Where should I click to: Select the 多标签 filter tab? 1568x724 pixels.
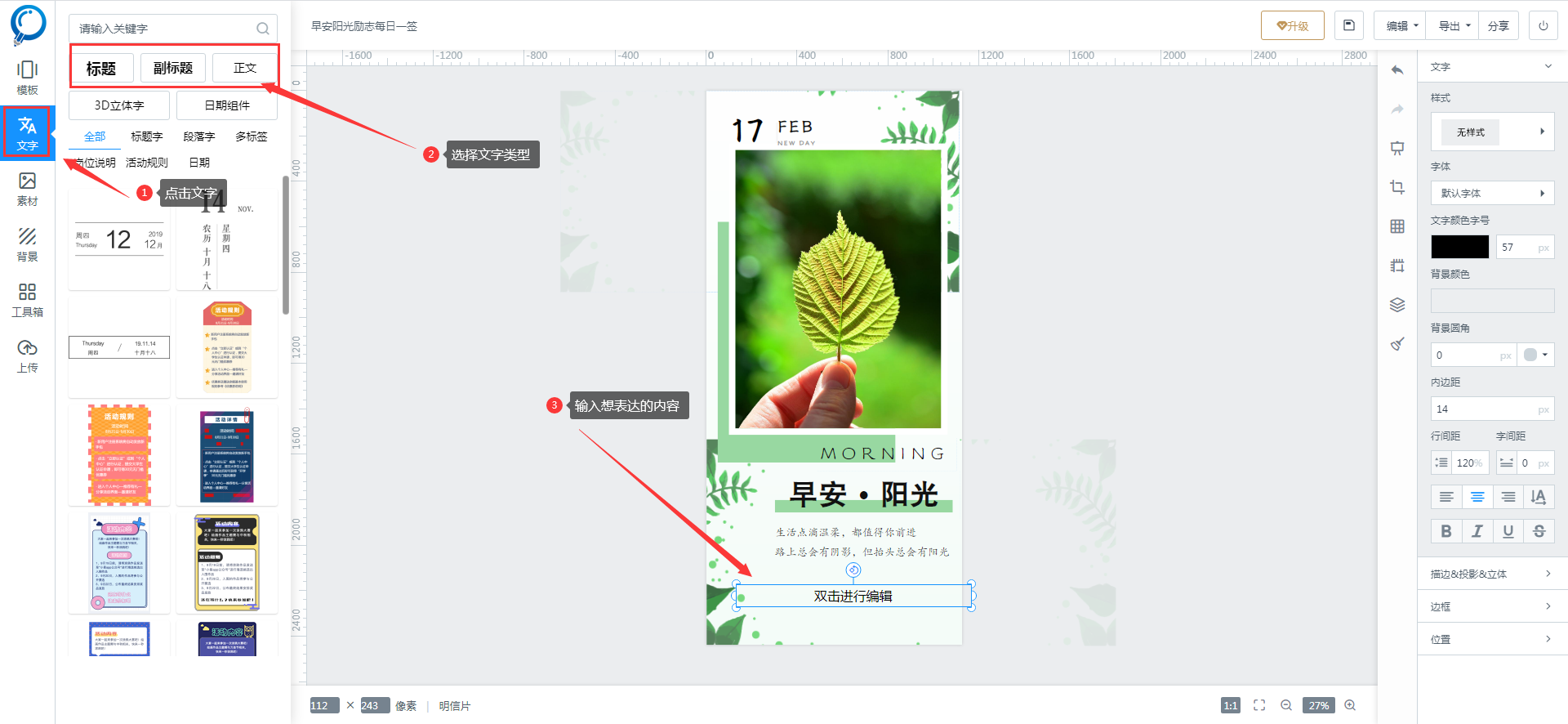pos(252,136)
